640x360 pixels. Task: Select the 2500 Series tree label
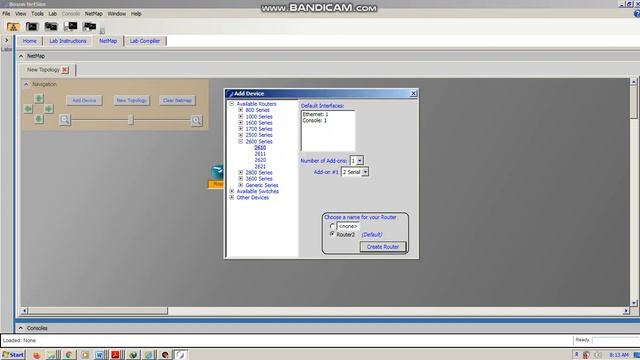tap(259, 135)
